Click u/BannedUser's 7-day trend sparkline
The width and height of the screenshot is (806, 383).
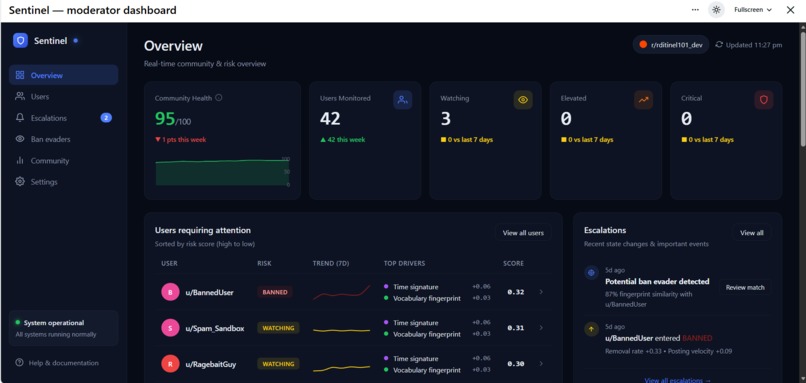(x=341, y=292)
